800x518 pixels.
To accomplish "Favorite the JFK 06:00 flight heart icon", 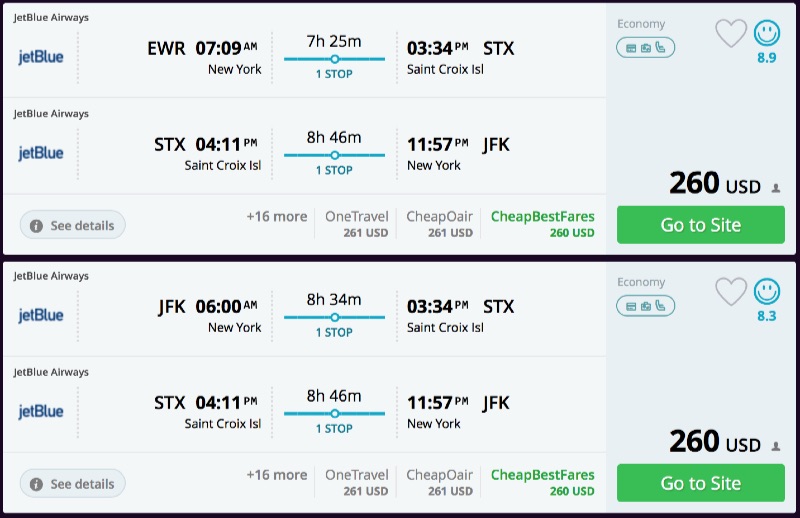I will 731,292.
